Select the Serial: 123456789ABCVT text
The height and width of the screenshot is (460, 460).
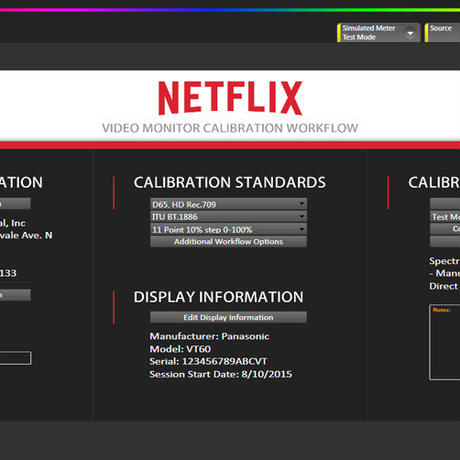point(208,361)
